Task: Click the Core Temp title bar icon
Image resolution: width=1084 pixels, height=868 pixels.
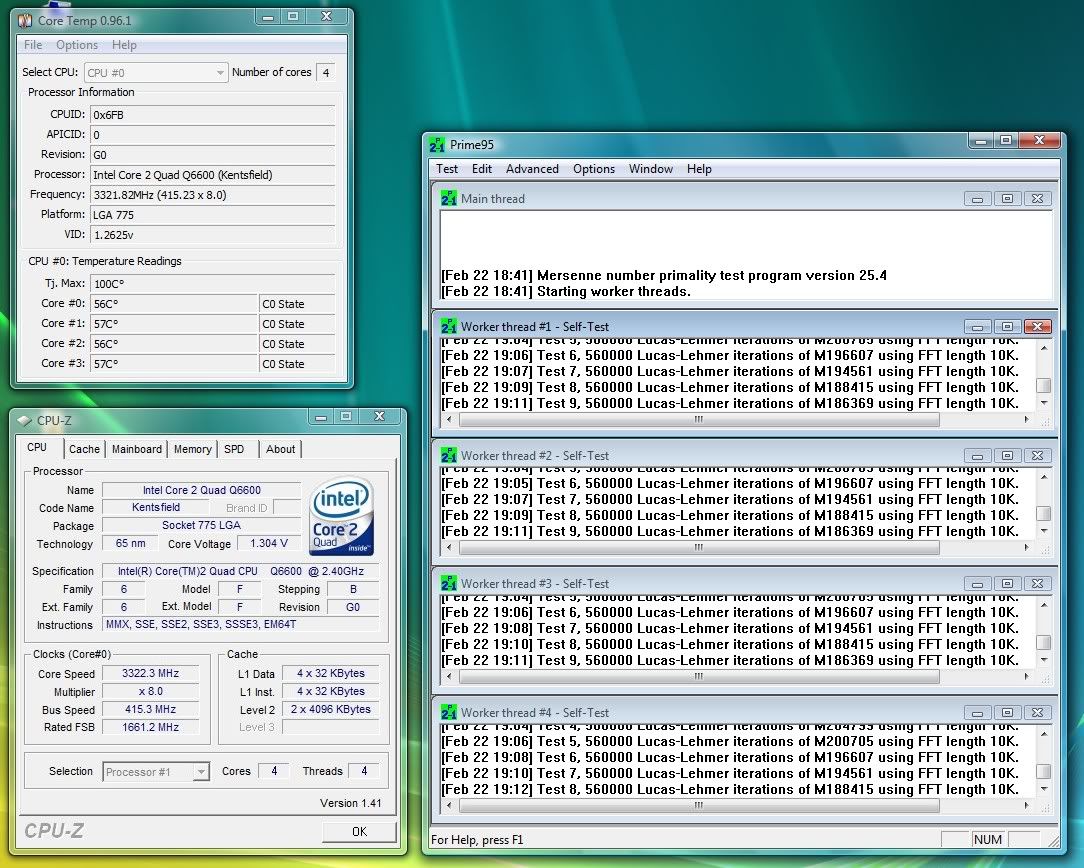Action: [25, 20]
